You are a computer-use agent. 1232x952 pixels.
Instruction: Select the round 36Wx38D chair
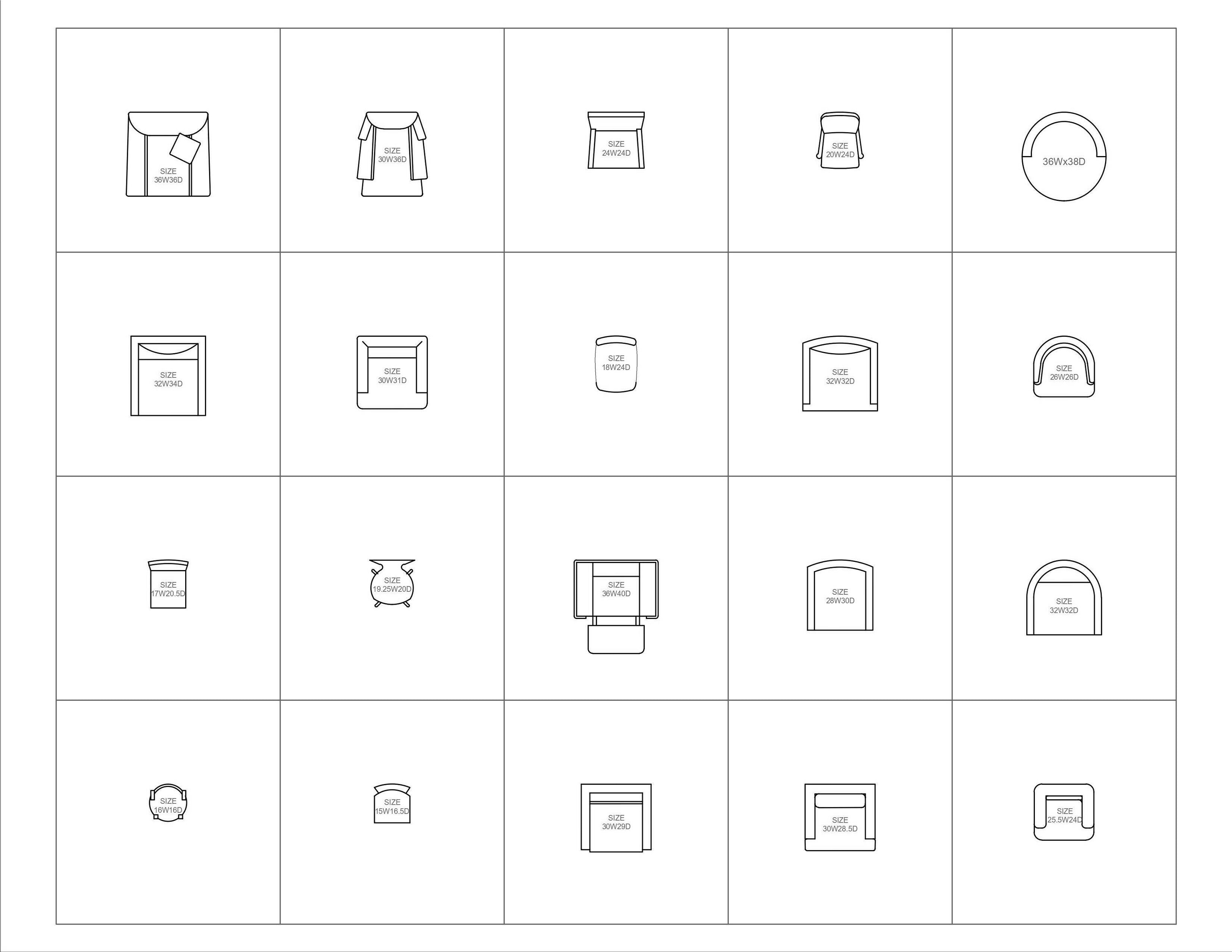coord(1064,156)
